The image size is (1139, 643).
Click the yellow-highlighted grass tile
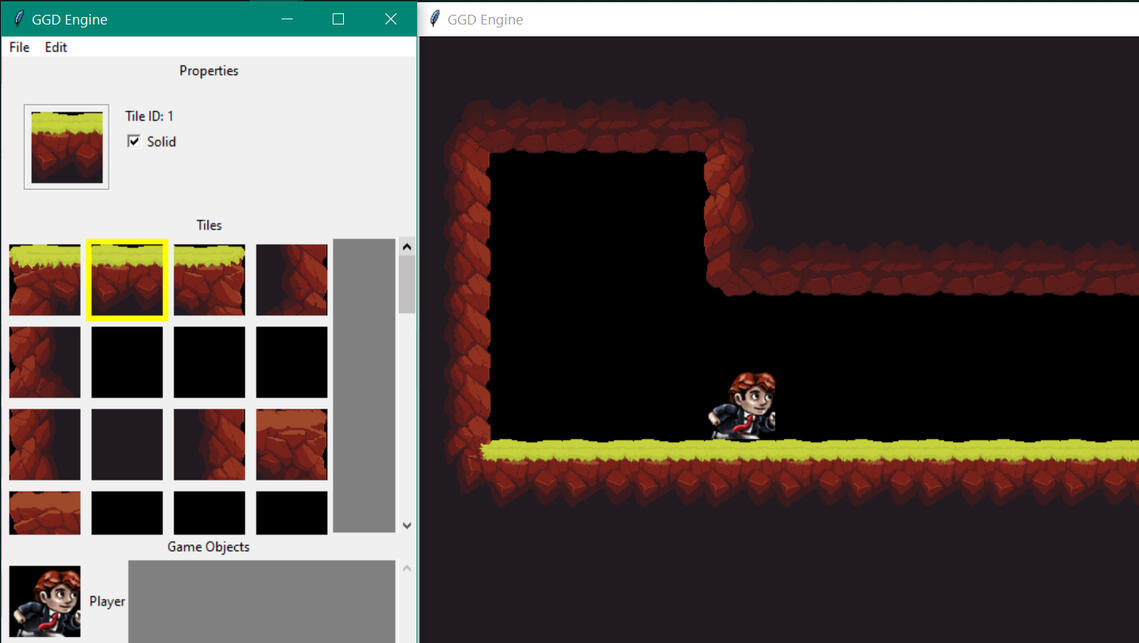(127, 280)
